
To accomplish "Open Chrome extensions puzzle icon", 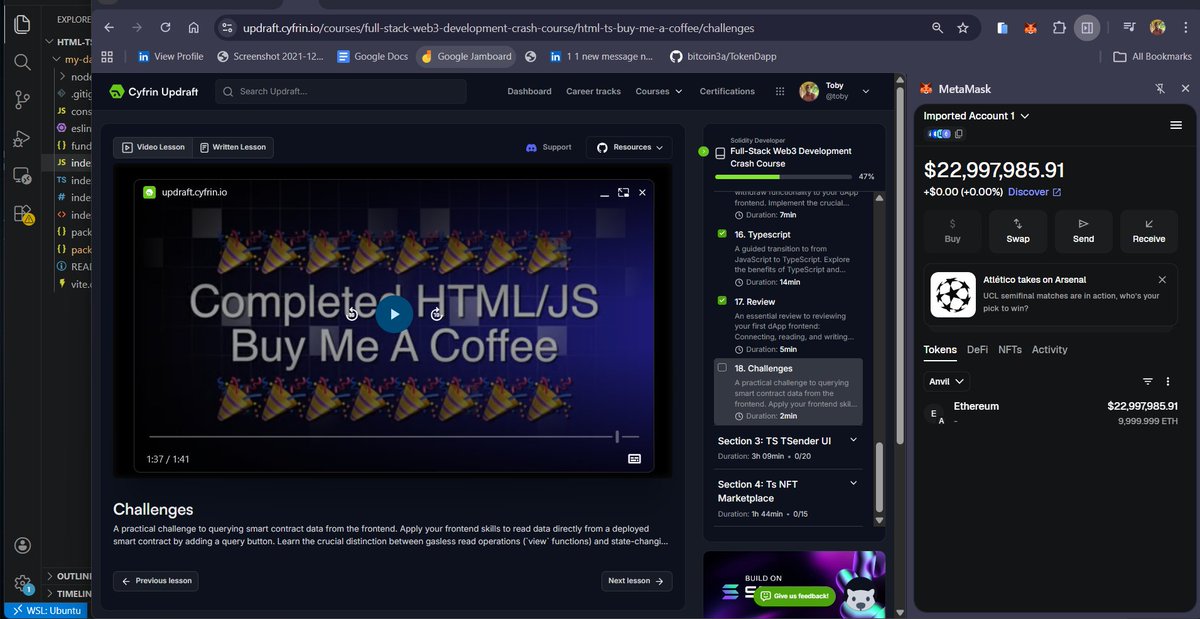I will click(x=1058, y=28).
